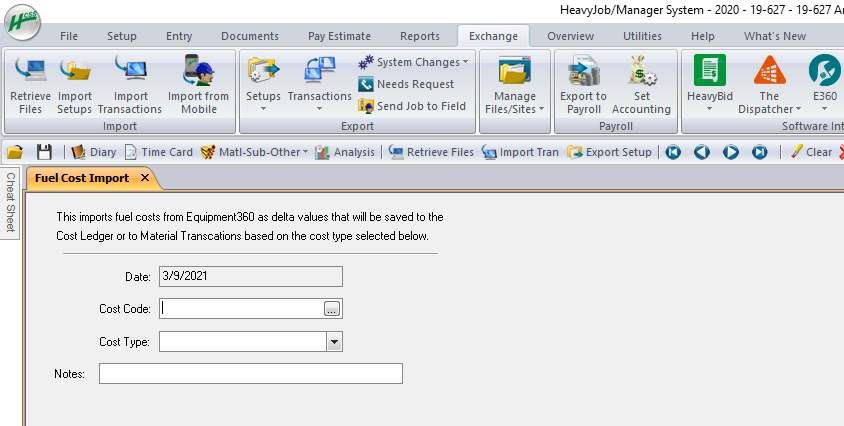Viewport: 844px width, 426px height.
Task: Go to last record navigation button
Action: (x=759, y=152)
